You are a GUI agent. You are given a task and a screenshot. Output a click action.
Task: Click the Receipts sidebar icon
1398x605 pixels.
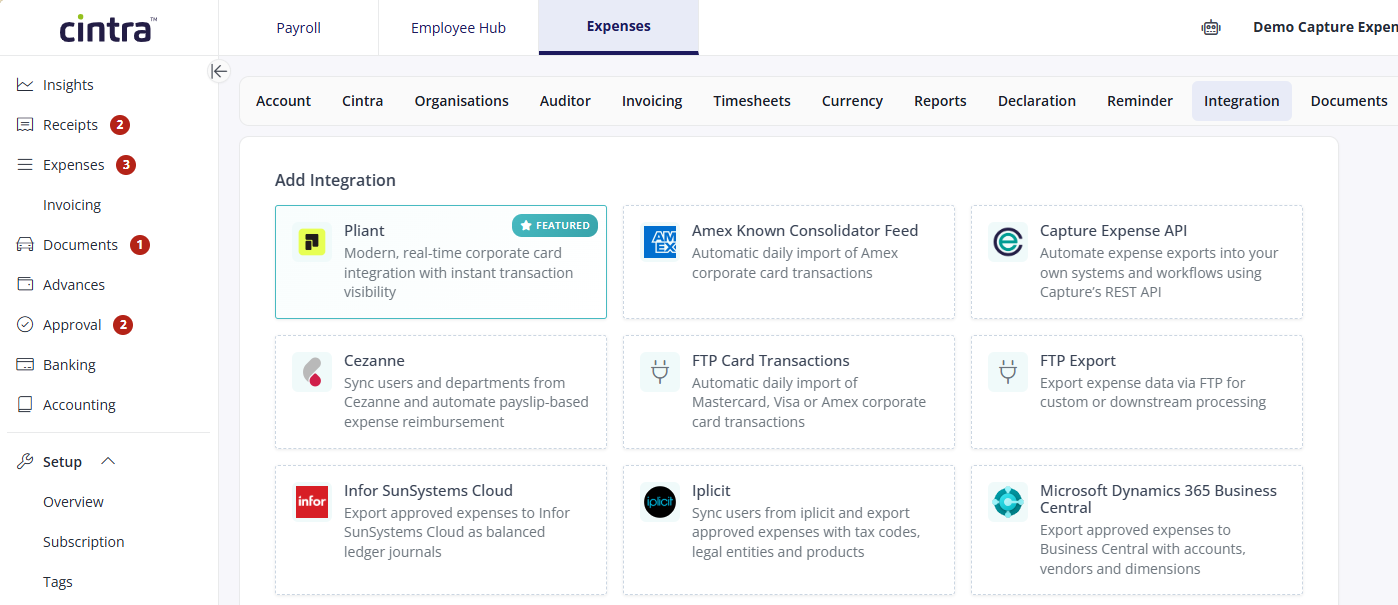tap(25, 125)
